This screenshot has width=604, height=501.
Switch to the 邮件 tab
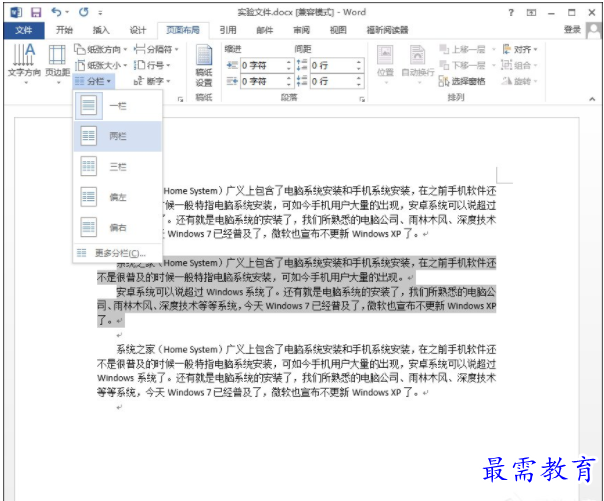tap(265, 30)
